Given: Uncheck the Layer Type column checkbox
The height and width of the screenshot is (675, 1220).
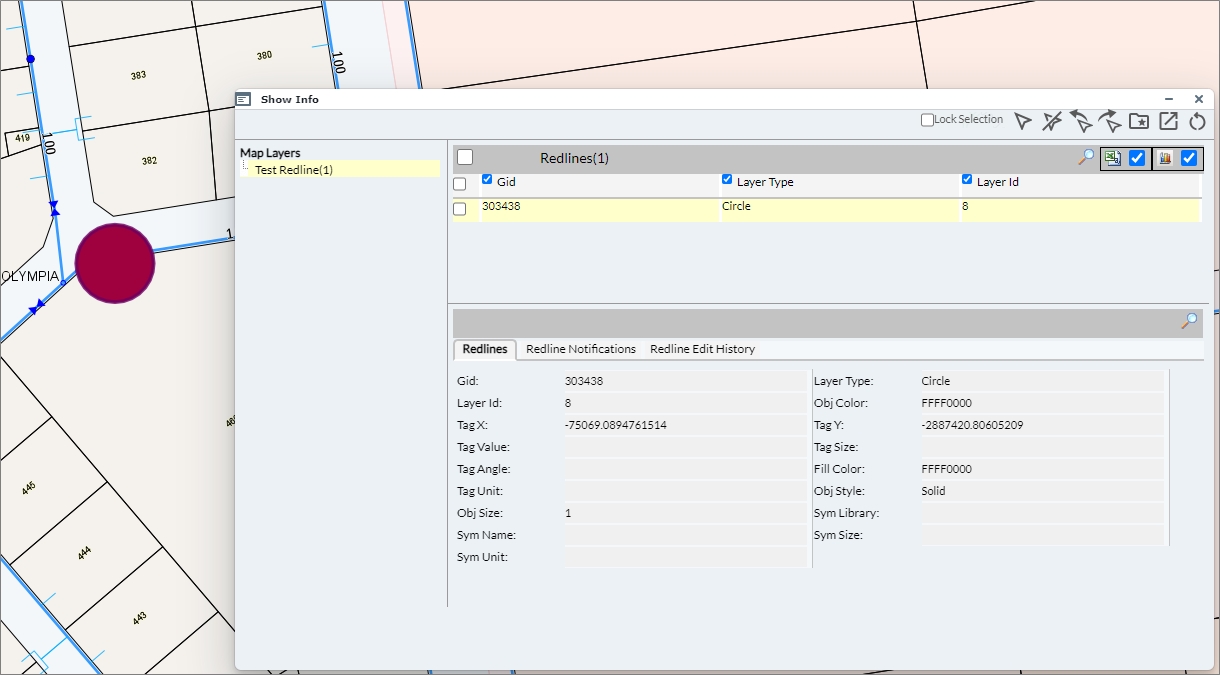Looking at the screenshot, I should pos(727,180).
